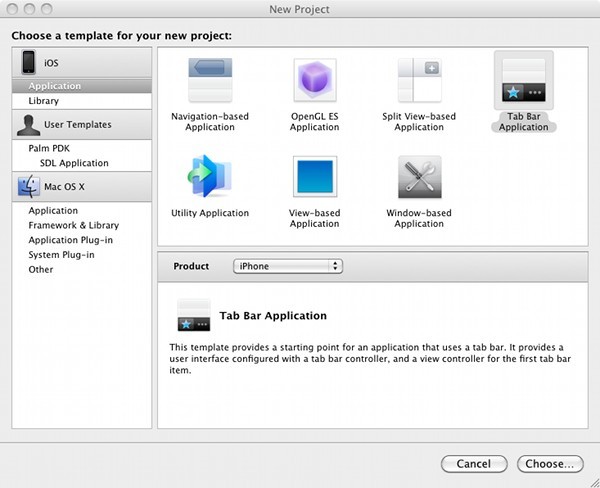Open the Product iPhone dropdown

tap(288, 266)
